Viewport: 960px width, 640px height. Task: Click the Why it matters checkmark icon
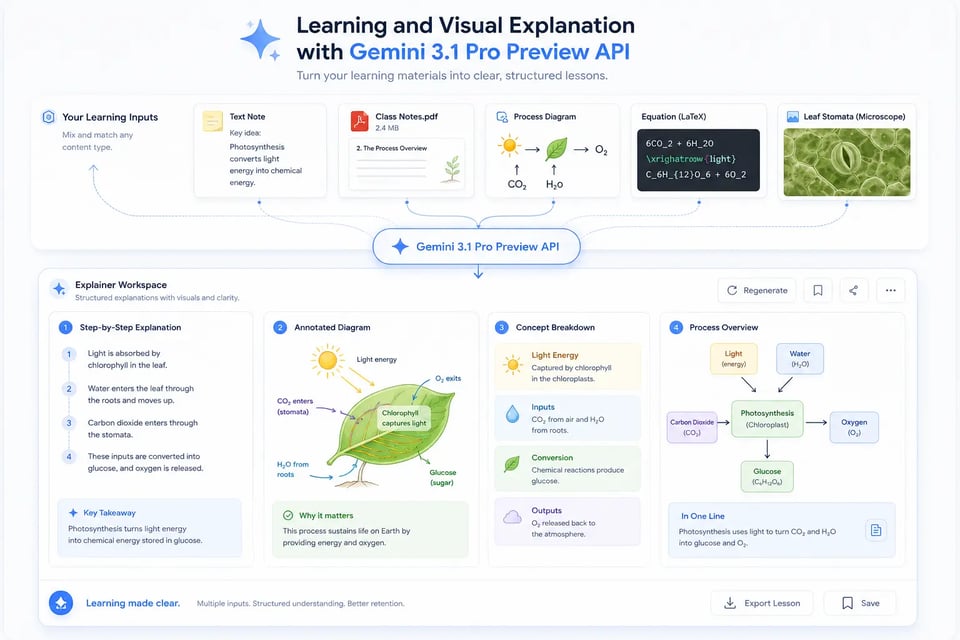click(x=288, y=515)
